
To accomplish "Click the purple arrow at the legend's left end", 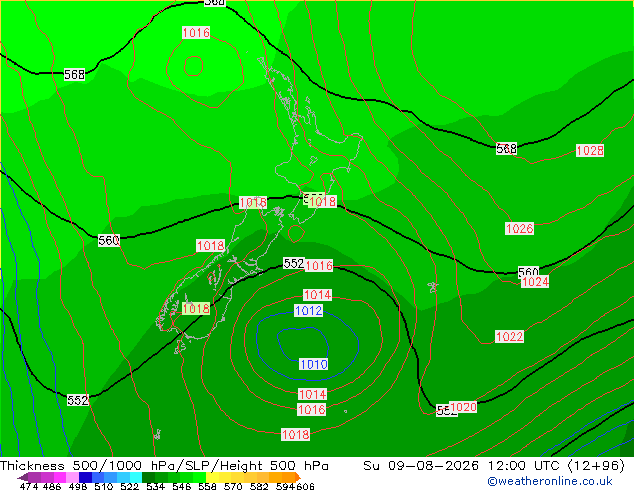I will point(23,477).
